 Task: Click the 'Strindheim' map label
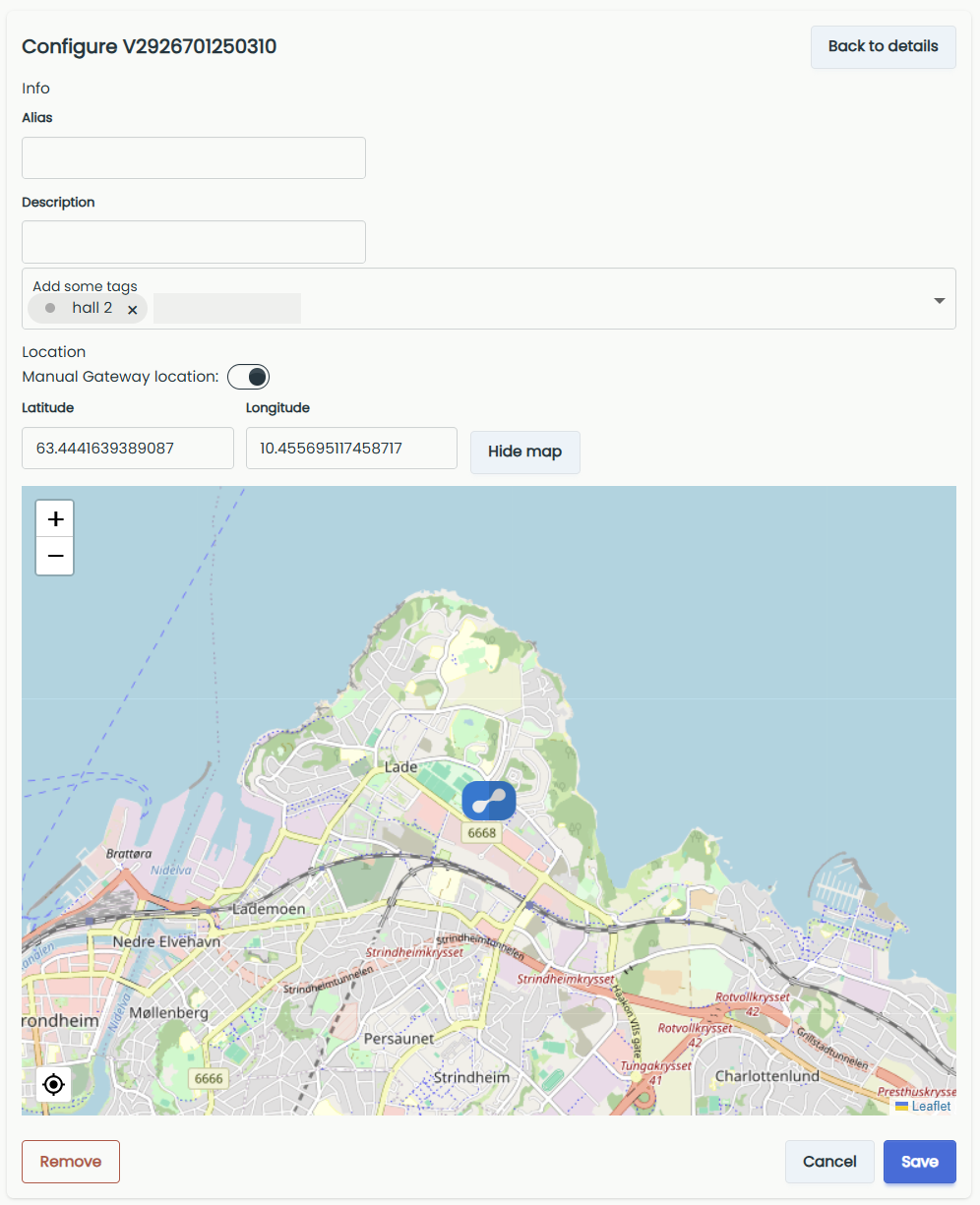tap(471, 1077)
